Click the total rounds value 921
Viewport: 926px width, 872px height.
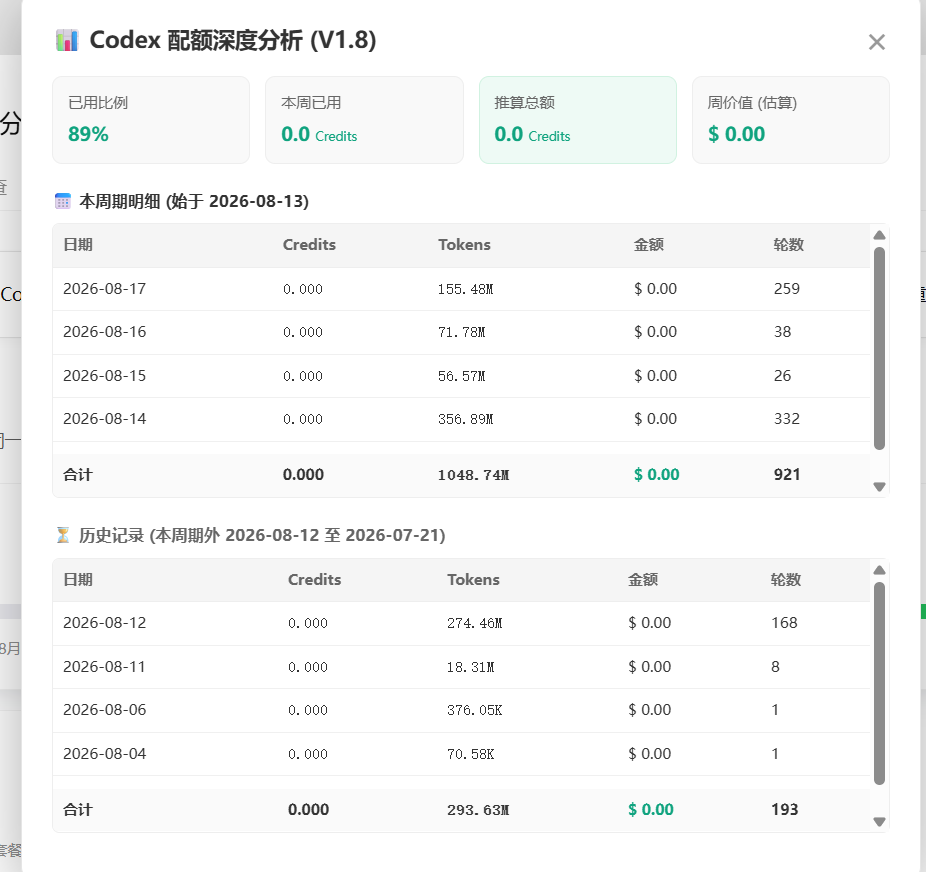coord(787,474)
